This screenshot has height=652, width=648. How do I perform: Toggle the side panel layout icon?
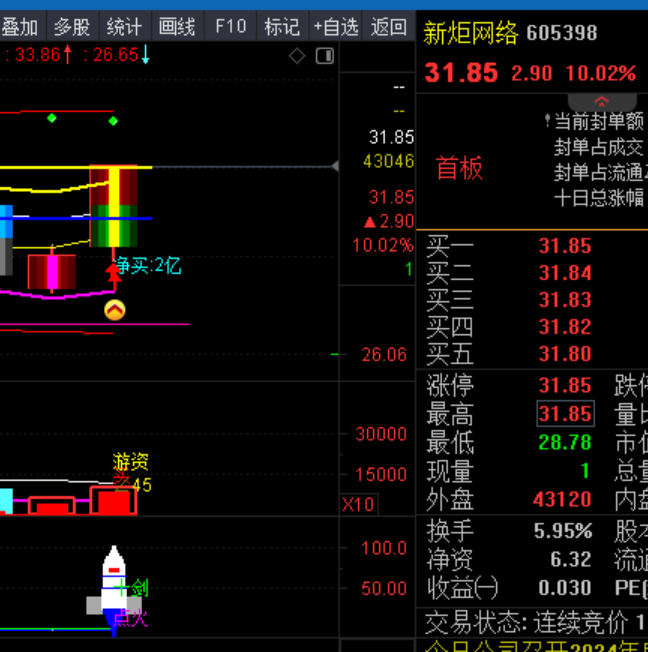[325, 56]
